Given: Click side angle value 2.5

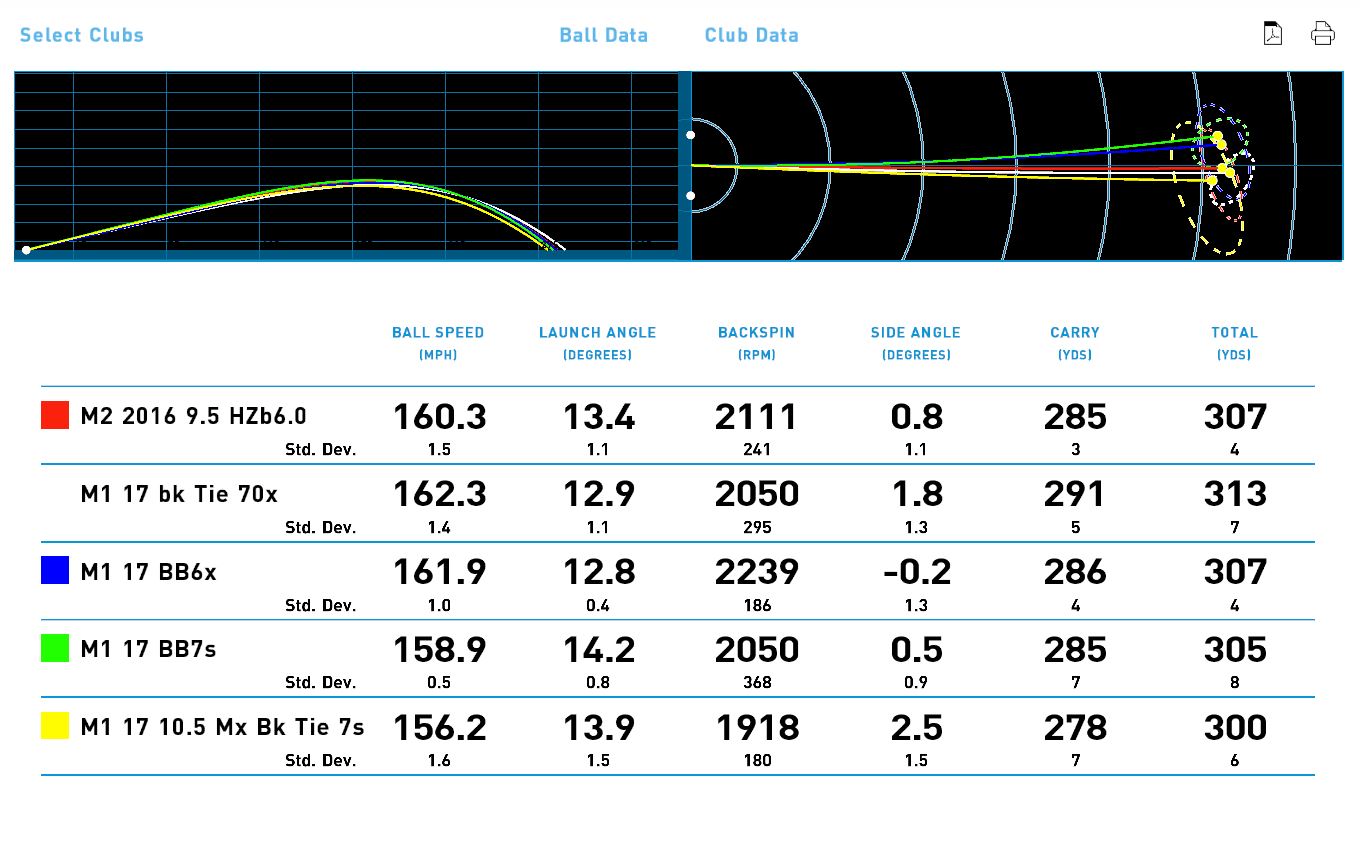Looking at the screenshot, I should [916, 727].
